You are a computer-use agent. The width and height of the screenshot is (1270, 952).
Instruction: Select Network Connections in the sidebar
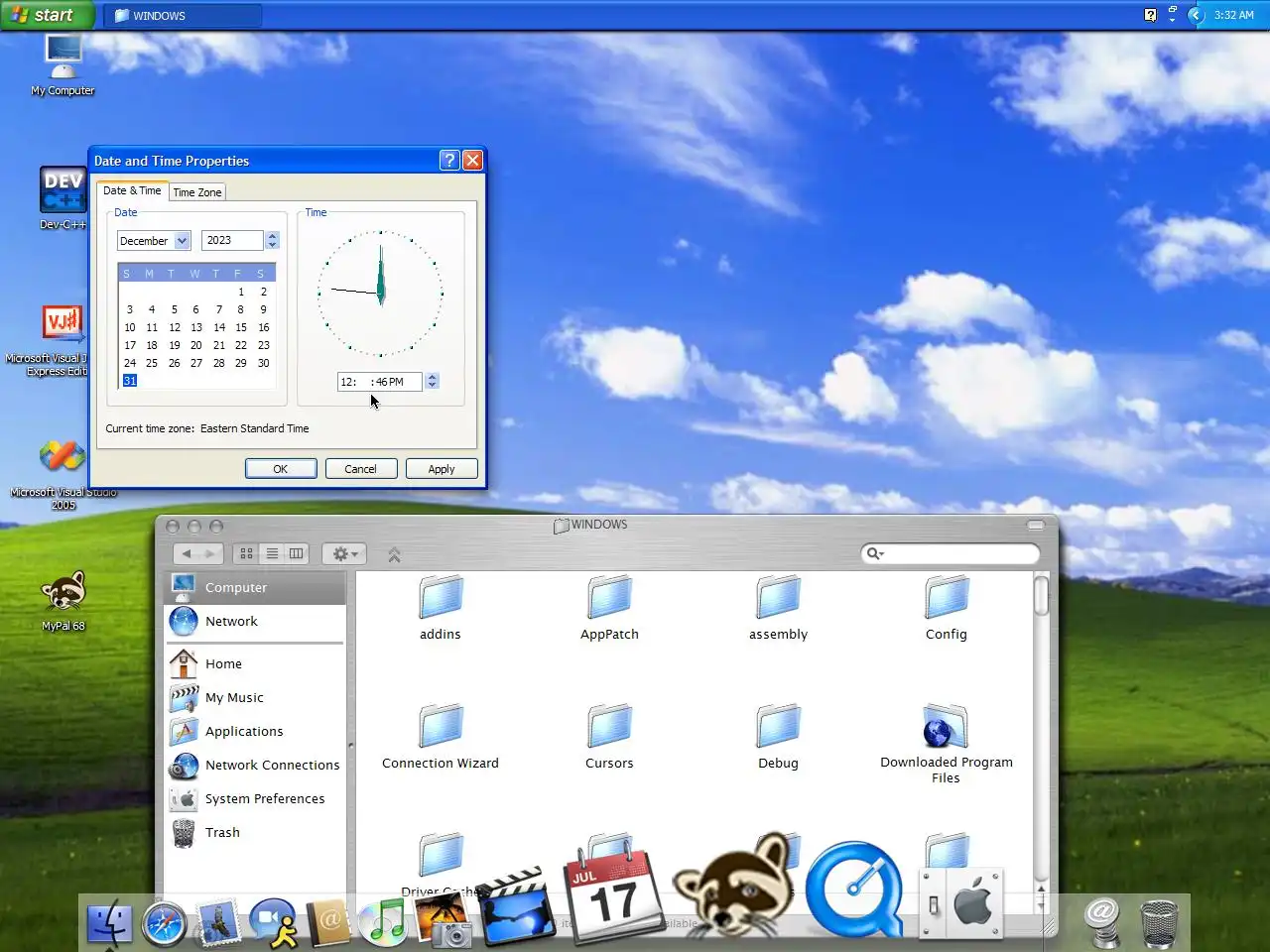point(255,765)
